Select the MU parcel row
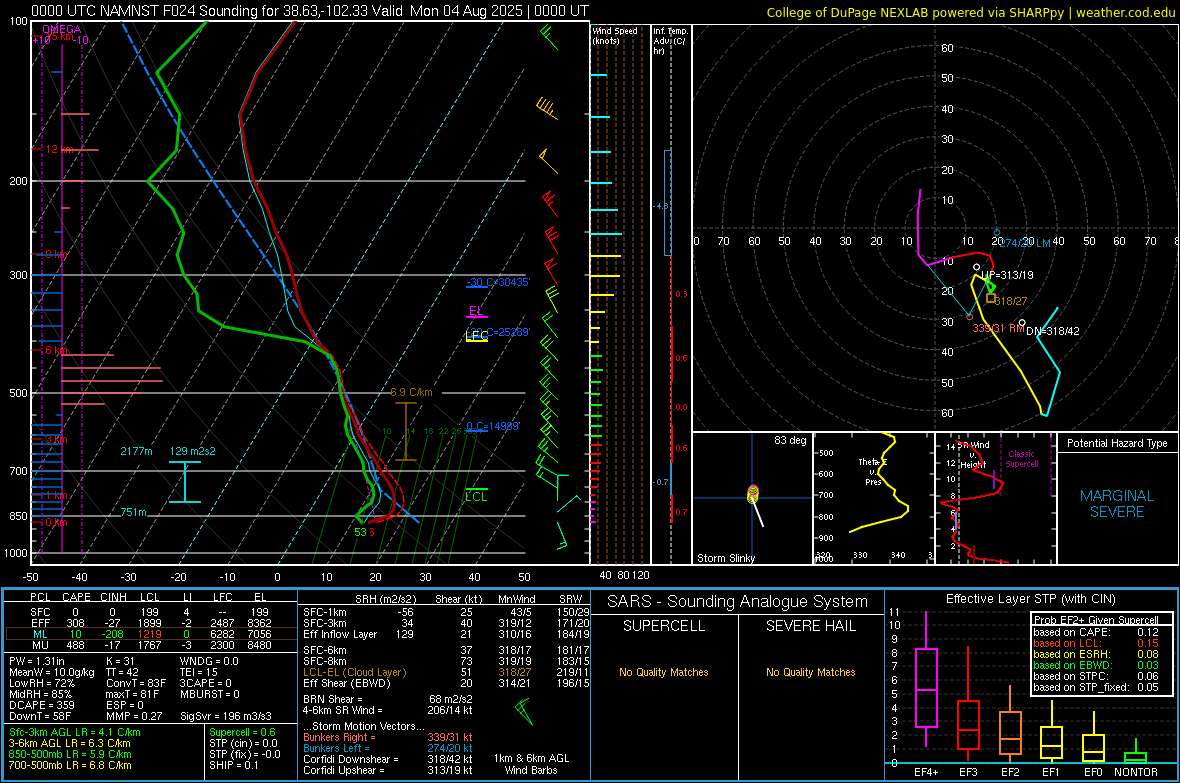The image size is (1180, 783). point(151,644)
